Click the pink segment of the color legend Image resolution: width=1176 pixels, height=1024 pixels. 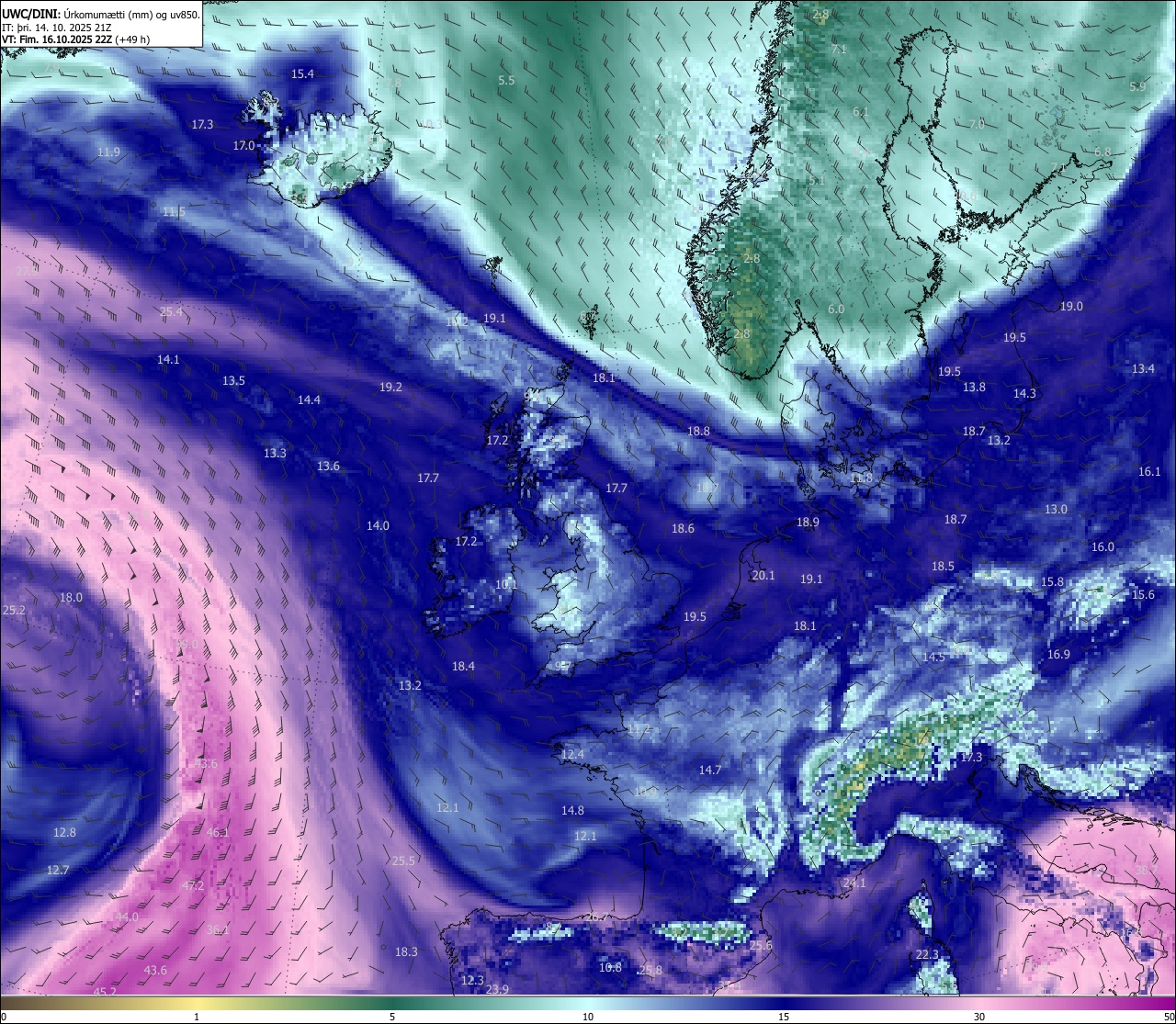click(979, 1004)
